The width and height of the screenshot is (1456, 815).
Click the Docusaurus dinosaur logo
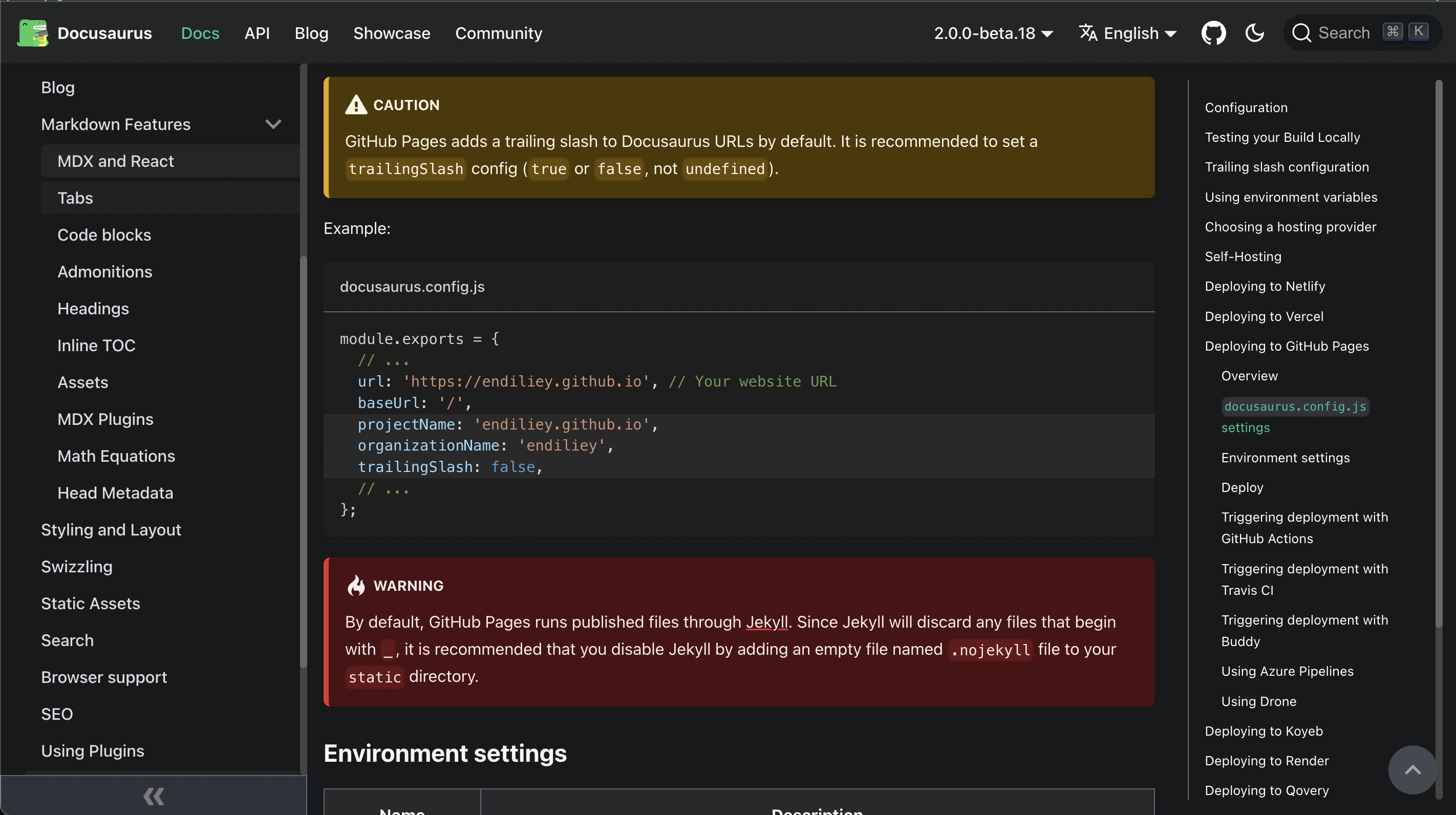[x=33, y=33]
